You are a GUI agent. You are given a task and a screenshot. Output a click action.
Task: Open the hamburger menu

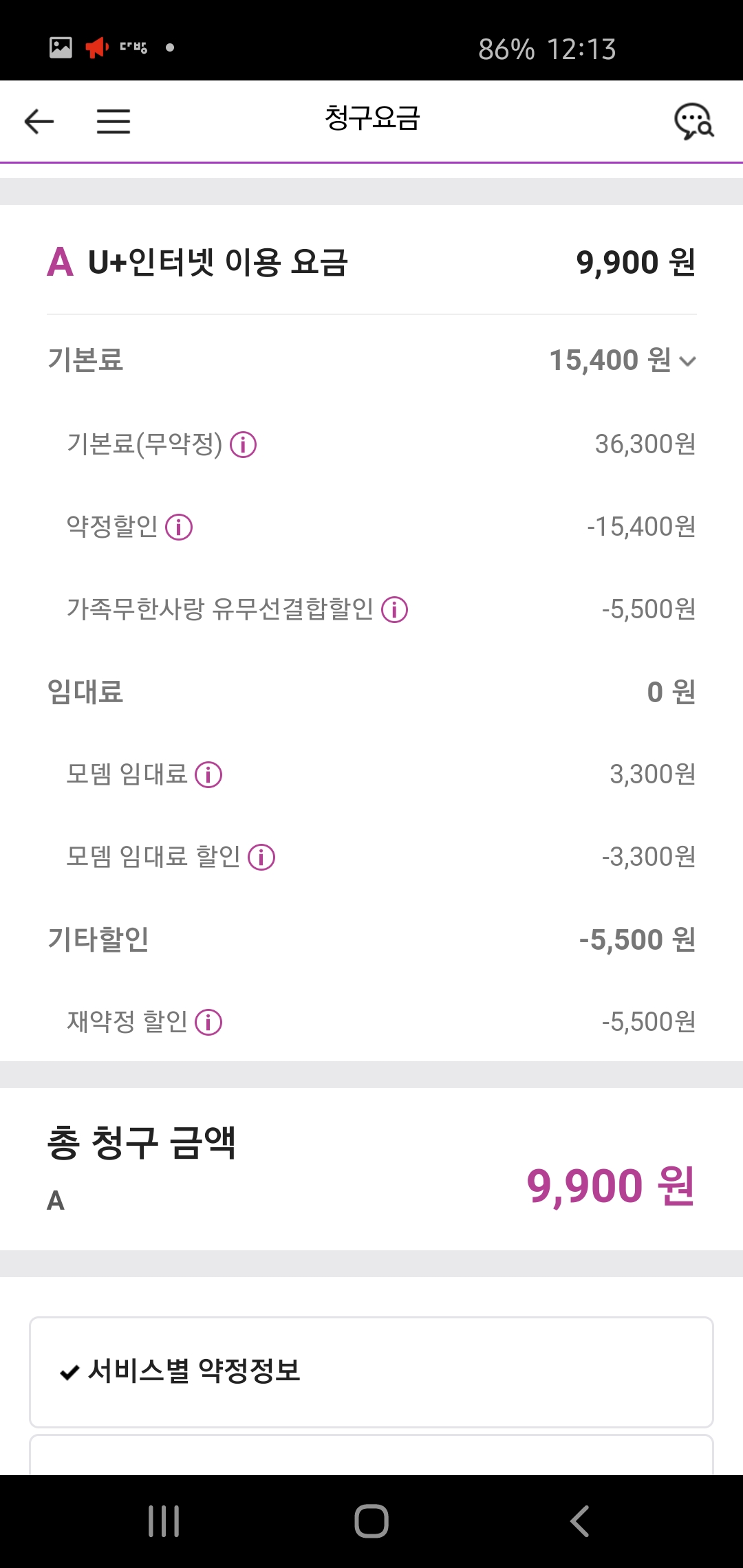114,122
